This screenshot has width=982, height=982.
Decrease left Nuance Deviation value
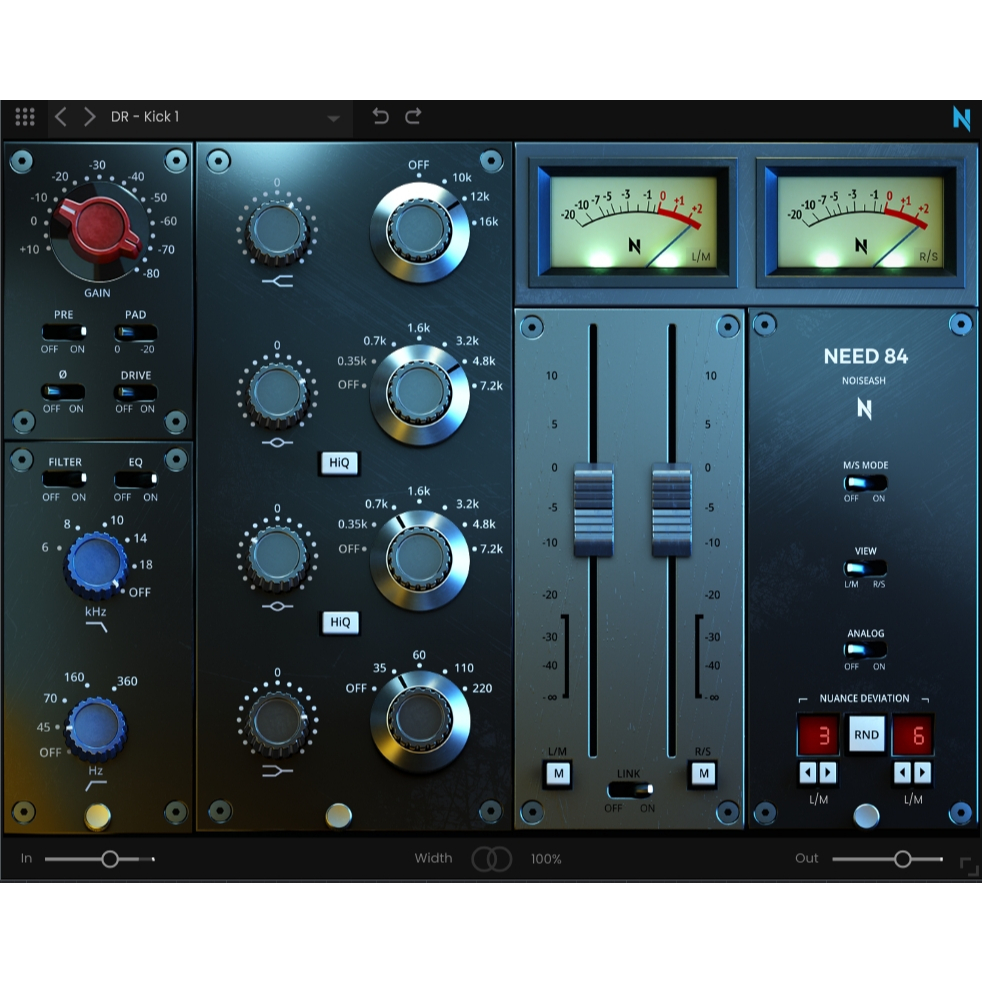tap(806, 773)
